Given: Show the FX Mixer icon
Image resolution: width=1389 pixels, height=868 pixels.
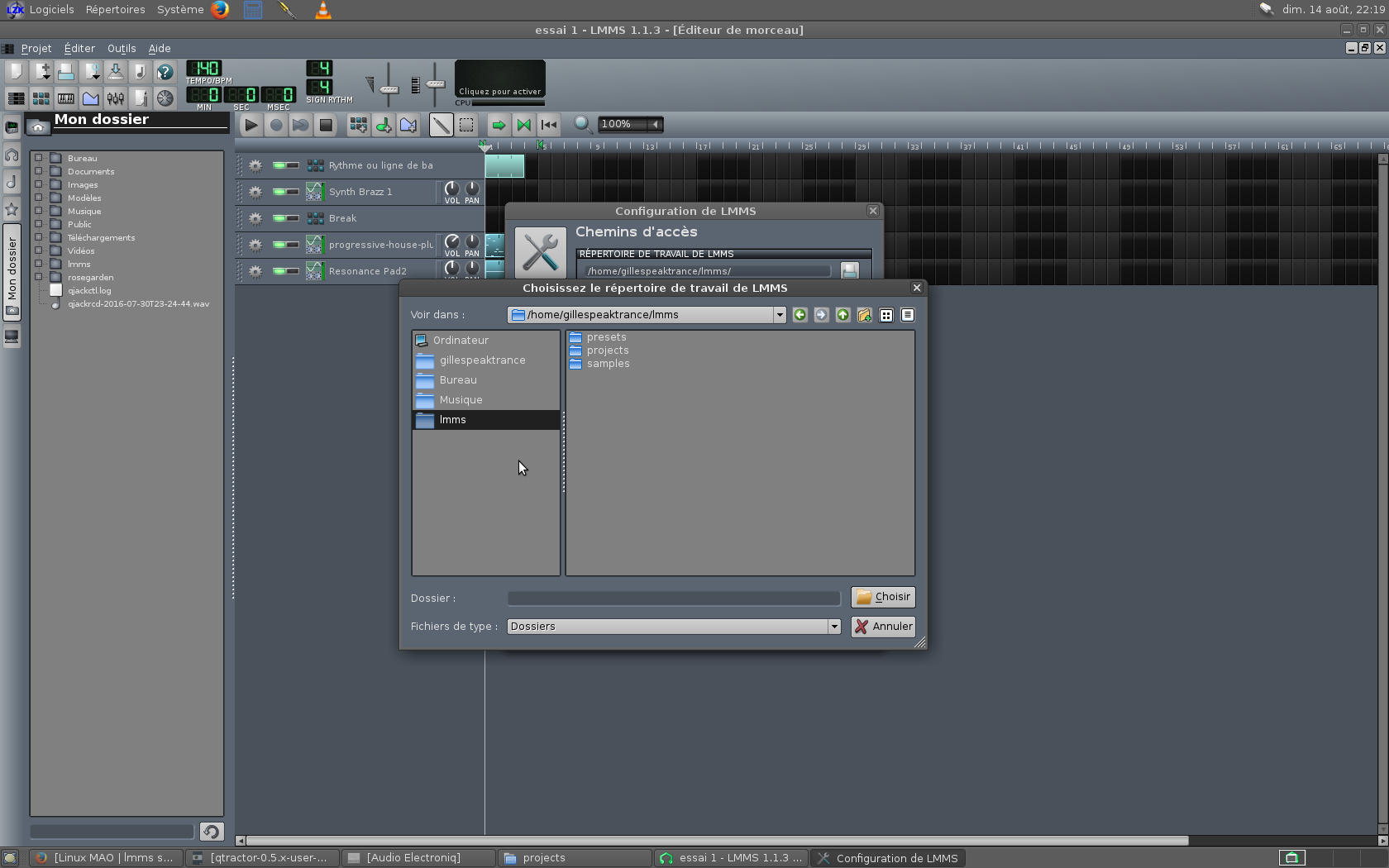Looking at the screenshot, I should [x=115, y=98].
